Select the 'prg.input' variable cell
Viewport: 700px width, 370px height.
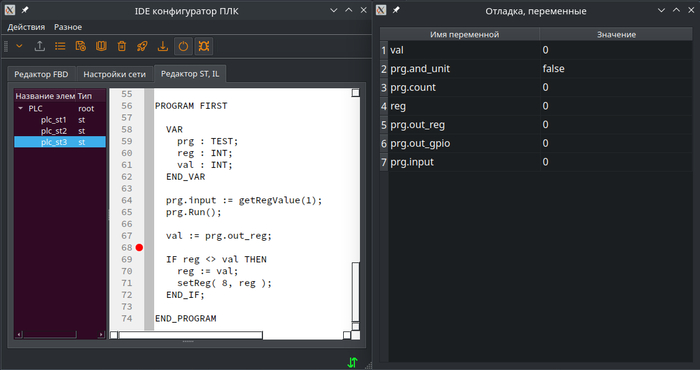(464, 162)
